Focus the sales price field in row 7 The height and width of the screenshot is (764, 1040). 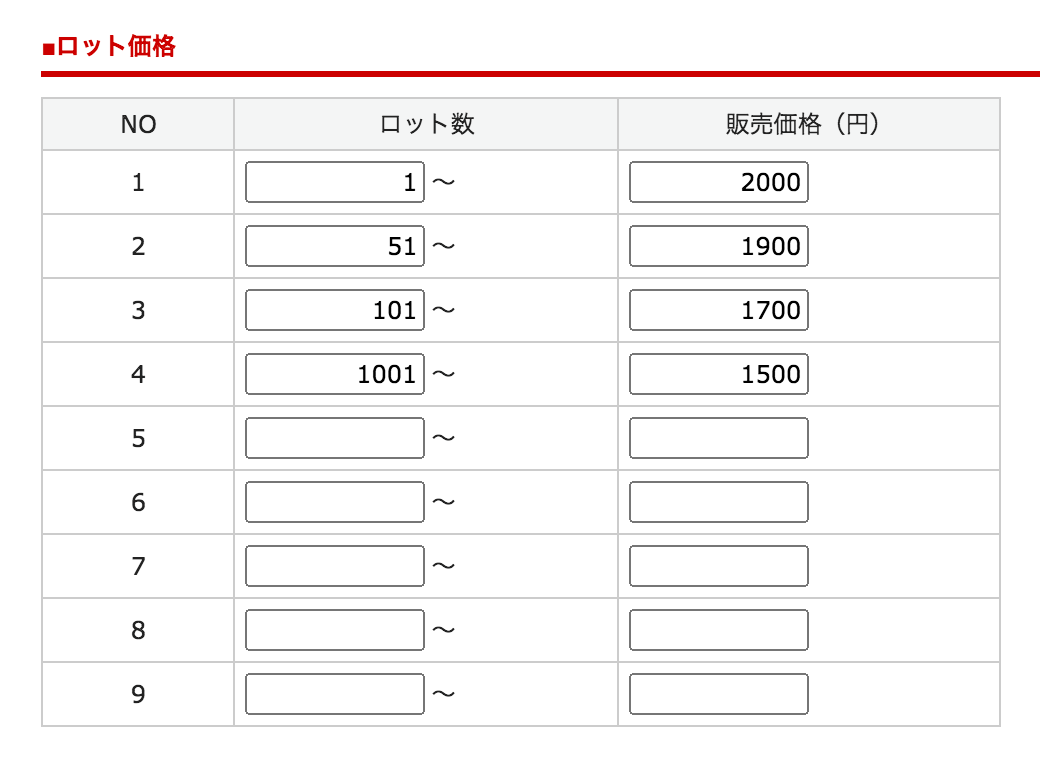point(718,566)
